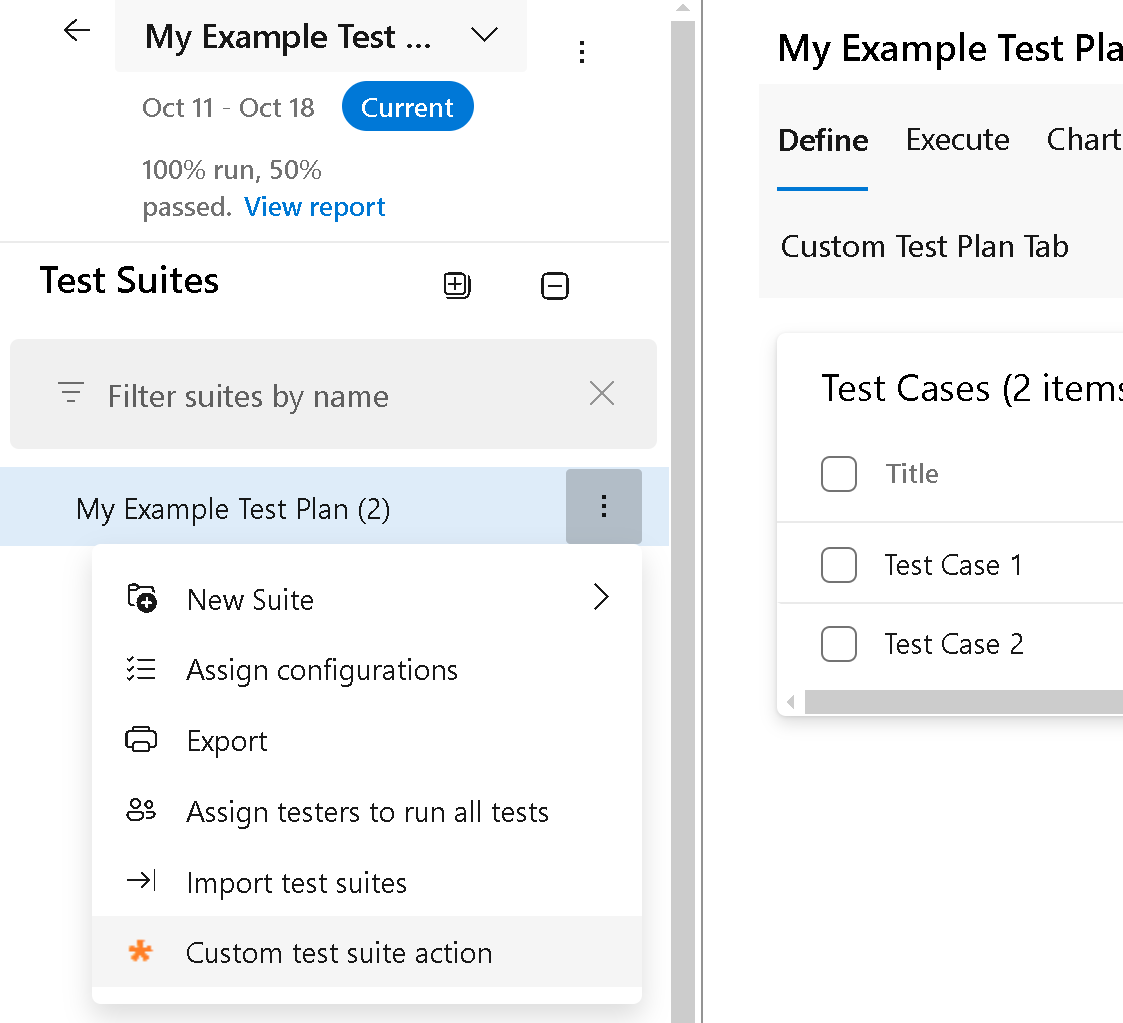
Task: Click the Export printer icon
Action: (141, 740)
